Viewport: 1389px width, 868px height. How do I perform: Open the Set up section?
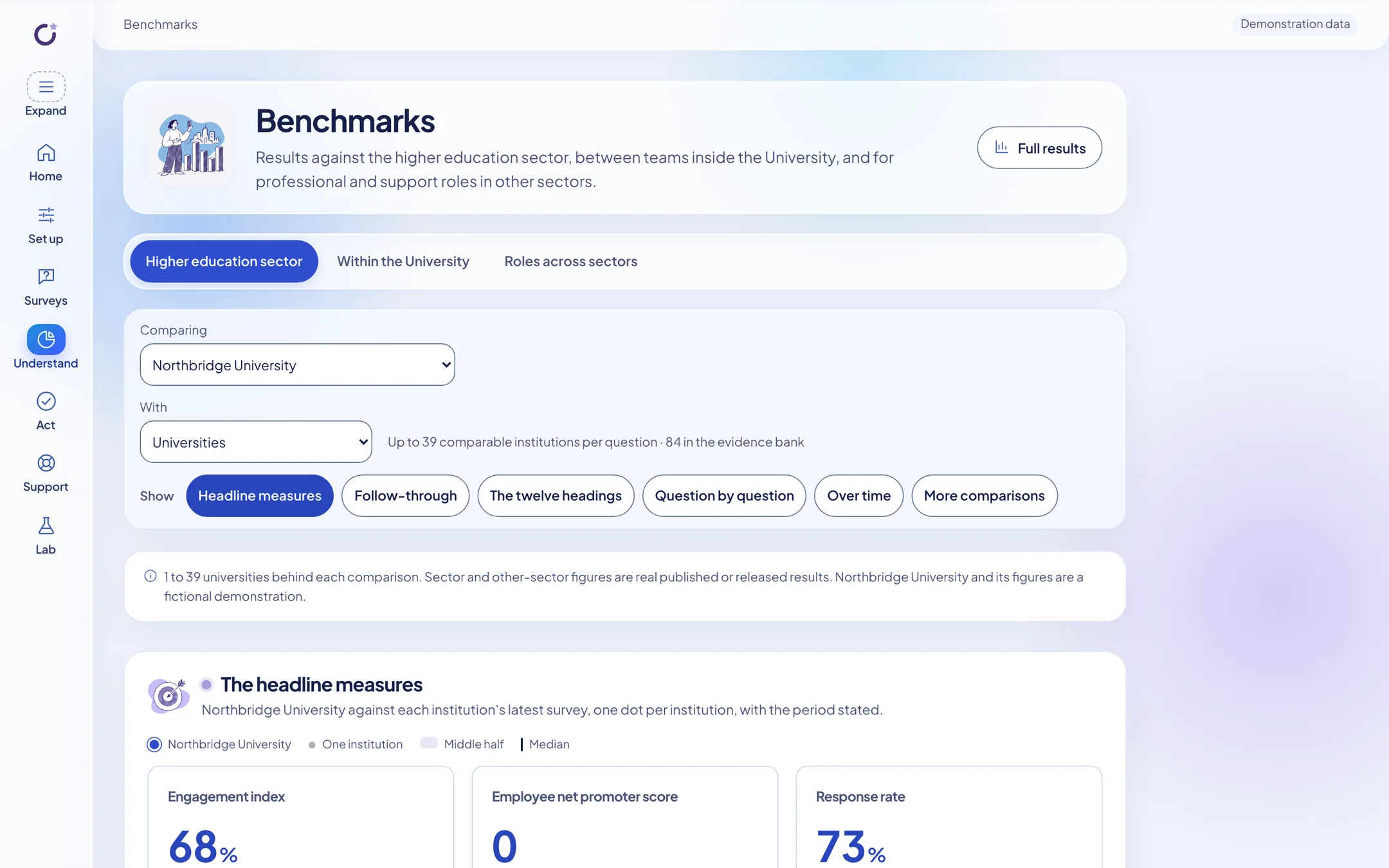pos(46,226)
